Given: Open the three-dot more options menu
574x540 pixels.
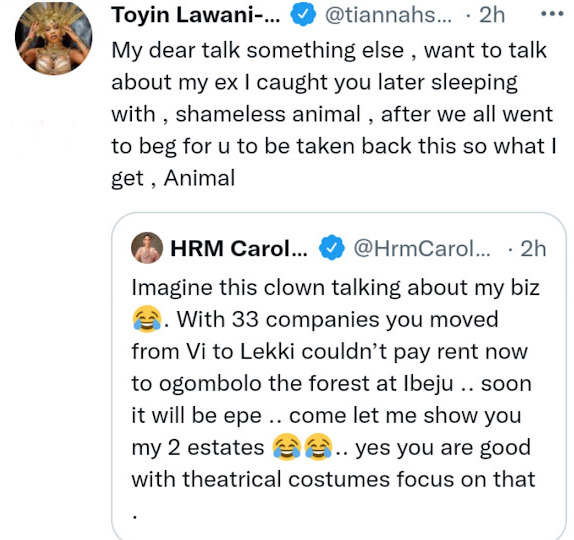Looking at the screenshot, I should point(552,14).
